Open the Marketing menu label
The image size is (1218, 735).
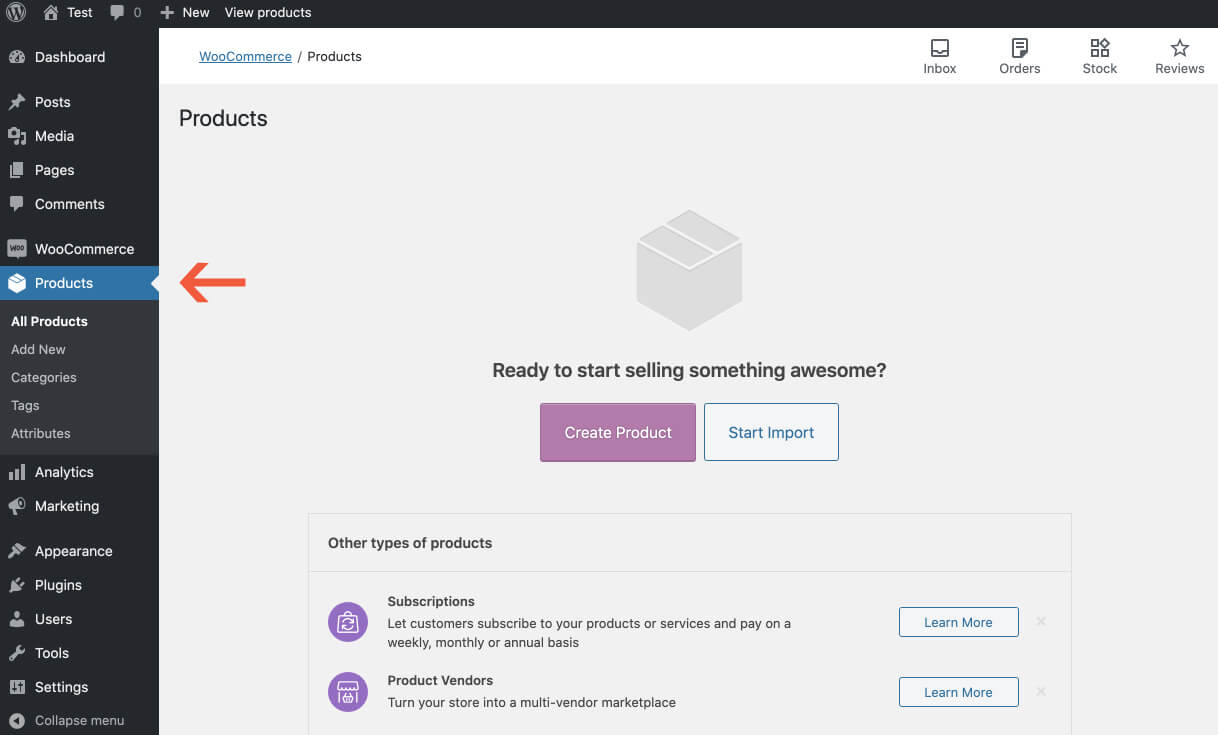[67, 506]
